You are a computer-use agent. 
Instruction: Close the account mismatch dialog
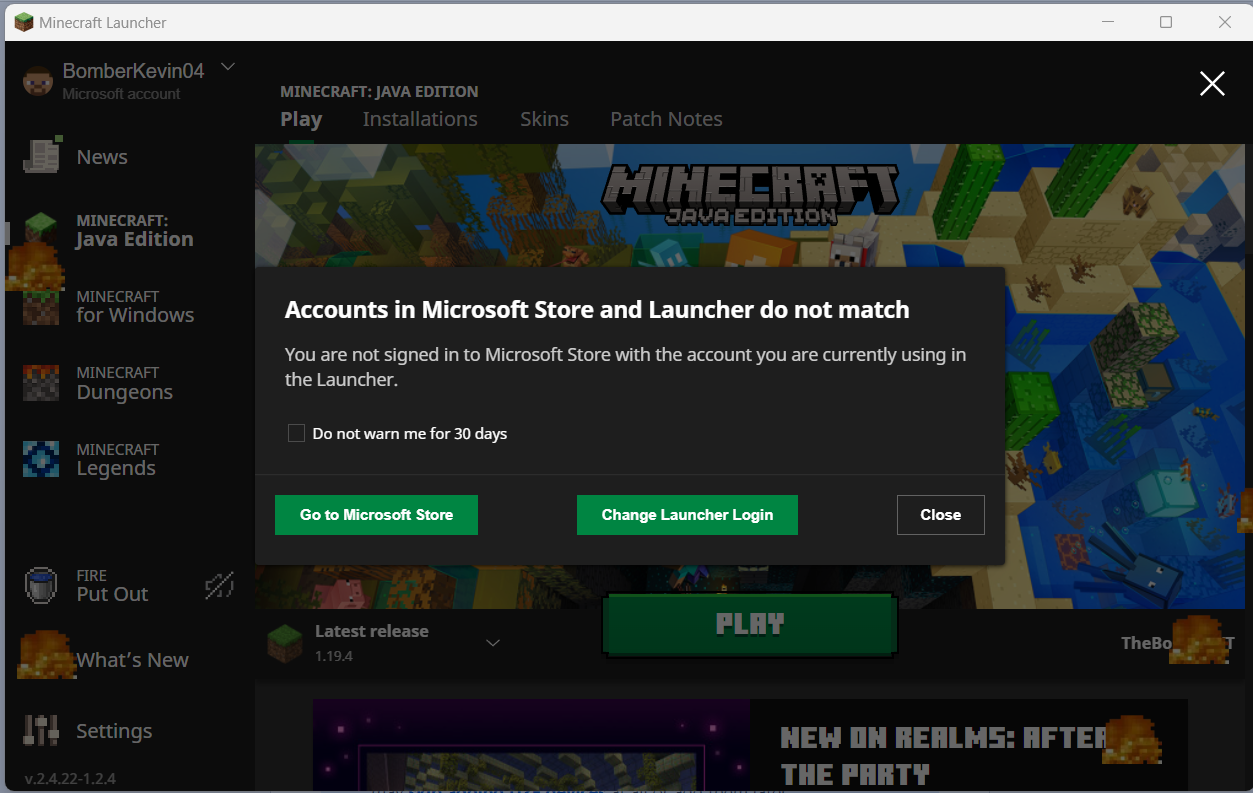coord(940,515)
